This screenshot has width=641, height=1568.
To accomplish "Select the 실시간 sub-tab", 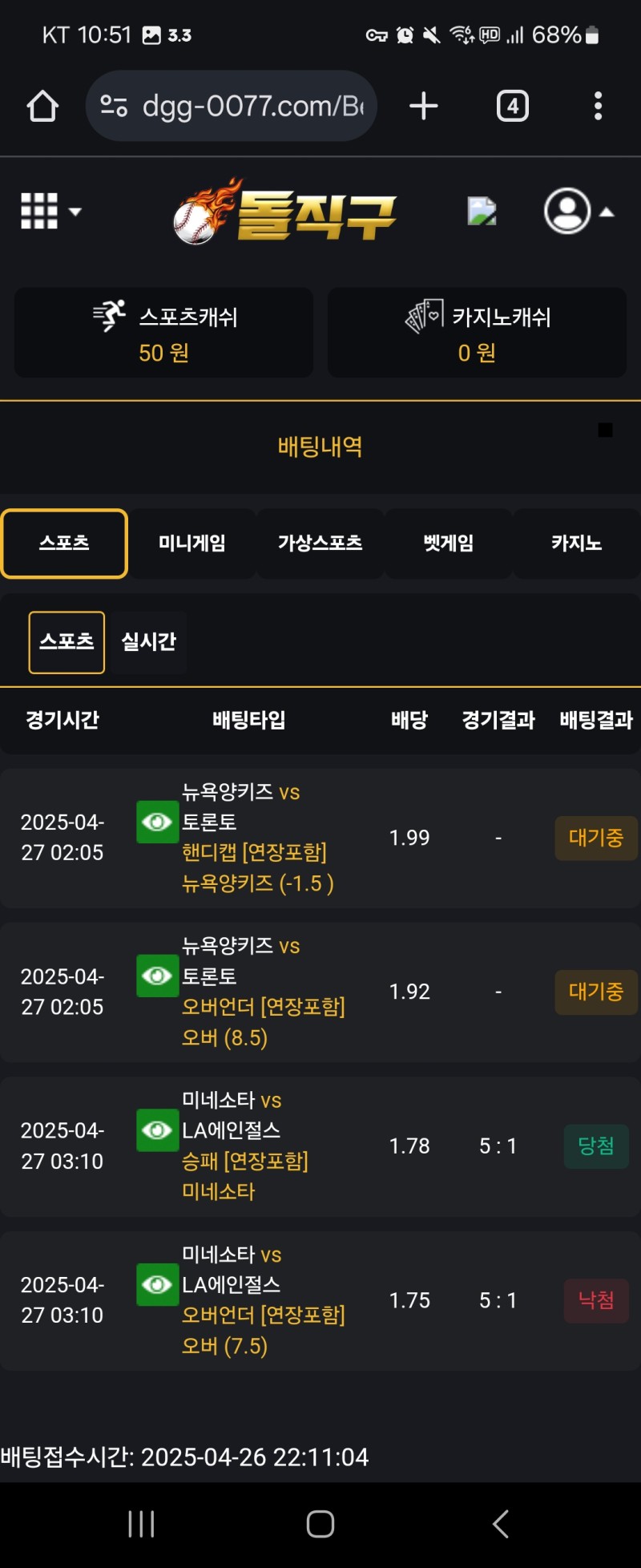I will 149,642.
